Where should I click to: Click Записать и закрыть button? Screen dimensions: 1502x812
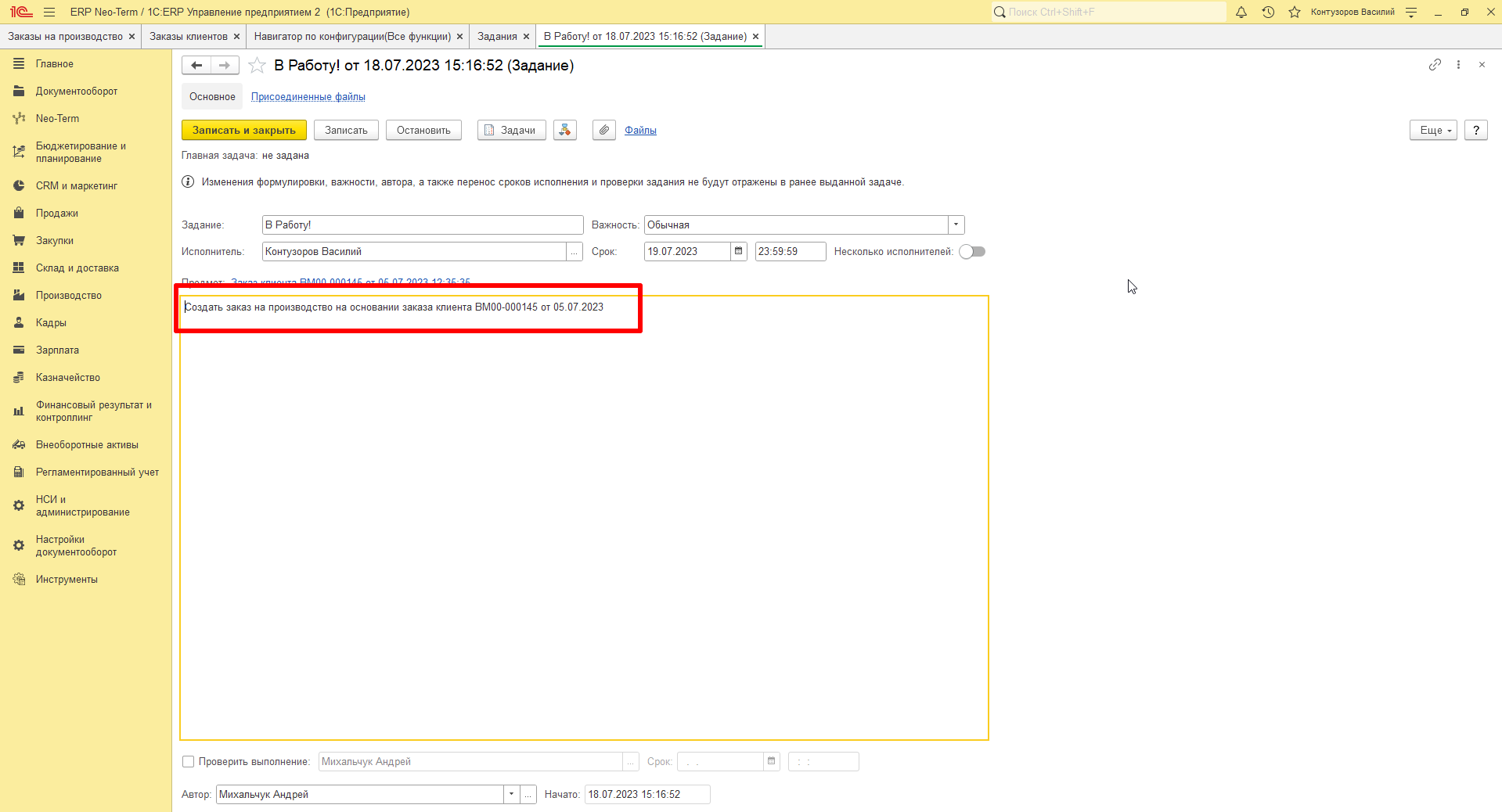pos(244,130)
